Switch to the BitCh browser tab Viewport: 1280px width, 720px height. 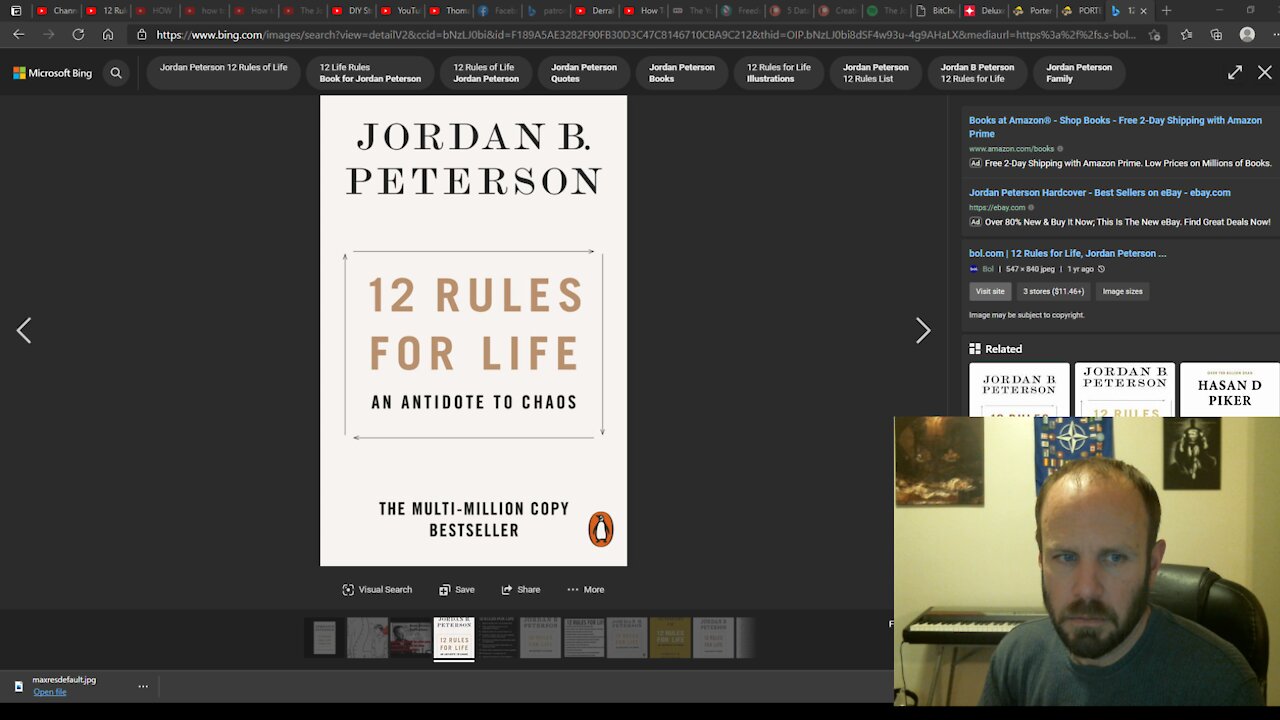(x=938, y=11)
